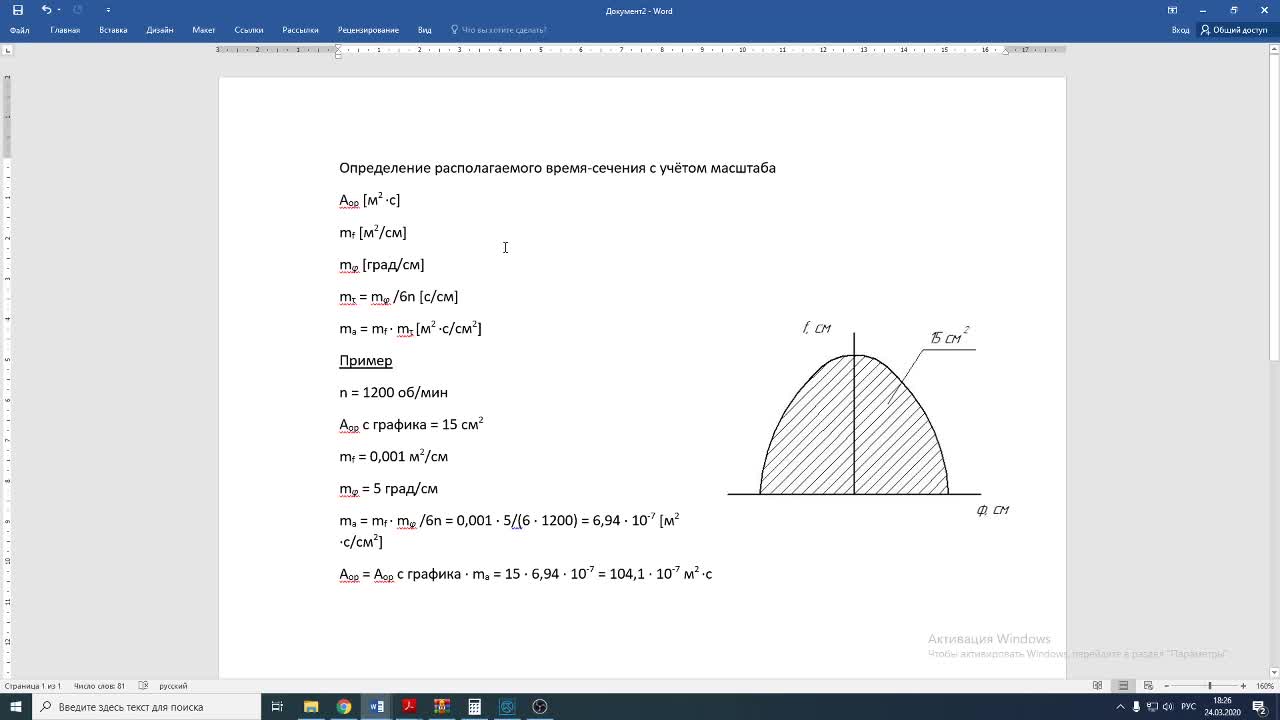Viewport: 1280px width, 720px height.
Task: Click the zoom out minus button
Action: (1167, 686)
